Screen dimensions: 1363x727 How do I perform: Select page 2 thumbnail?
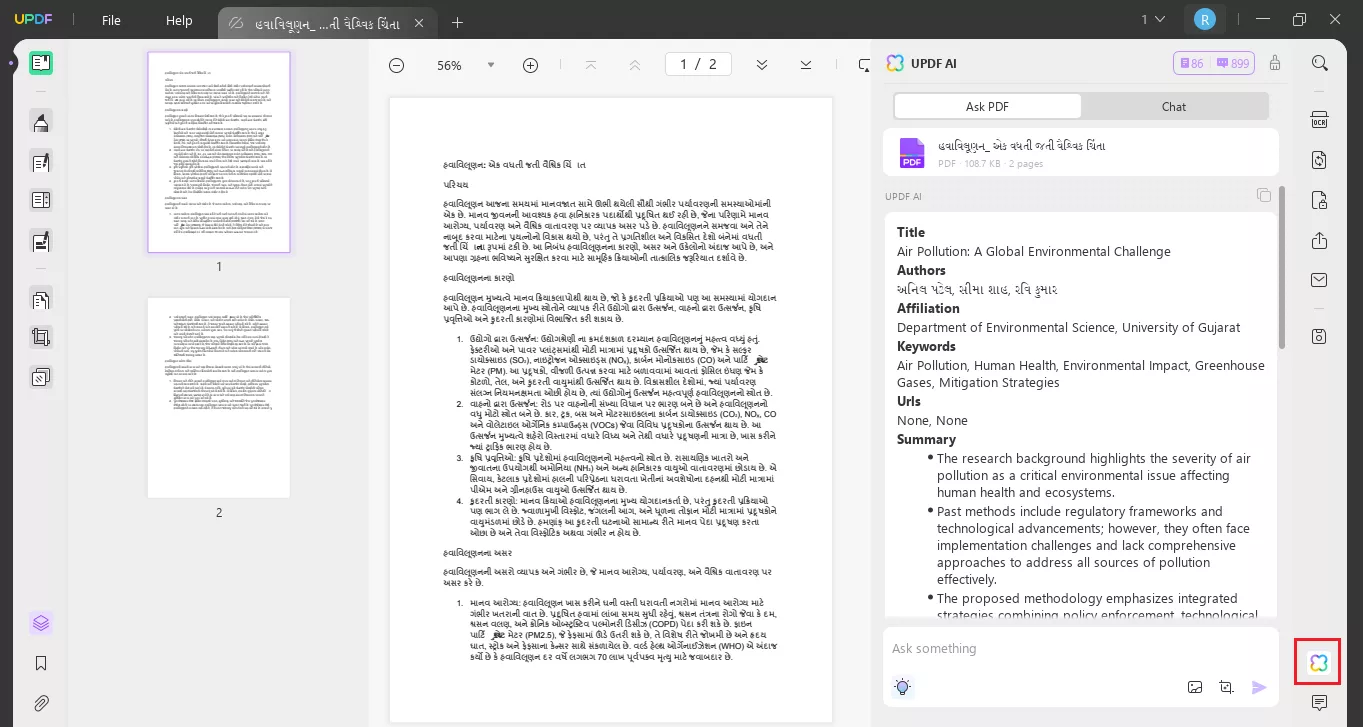pyautogui.click(x=219, y=398)
